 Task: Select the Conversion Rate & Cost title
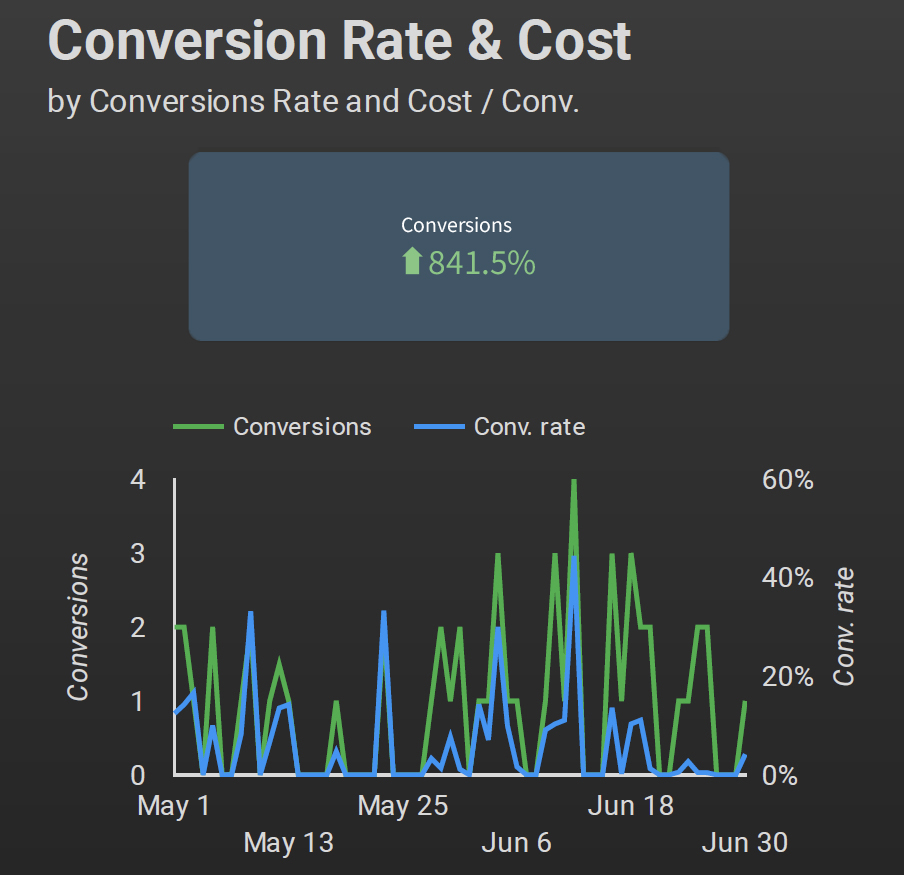[339, 41]
